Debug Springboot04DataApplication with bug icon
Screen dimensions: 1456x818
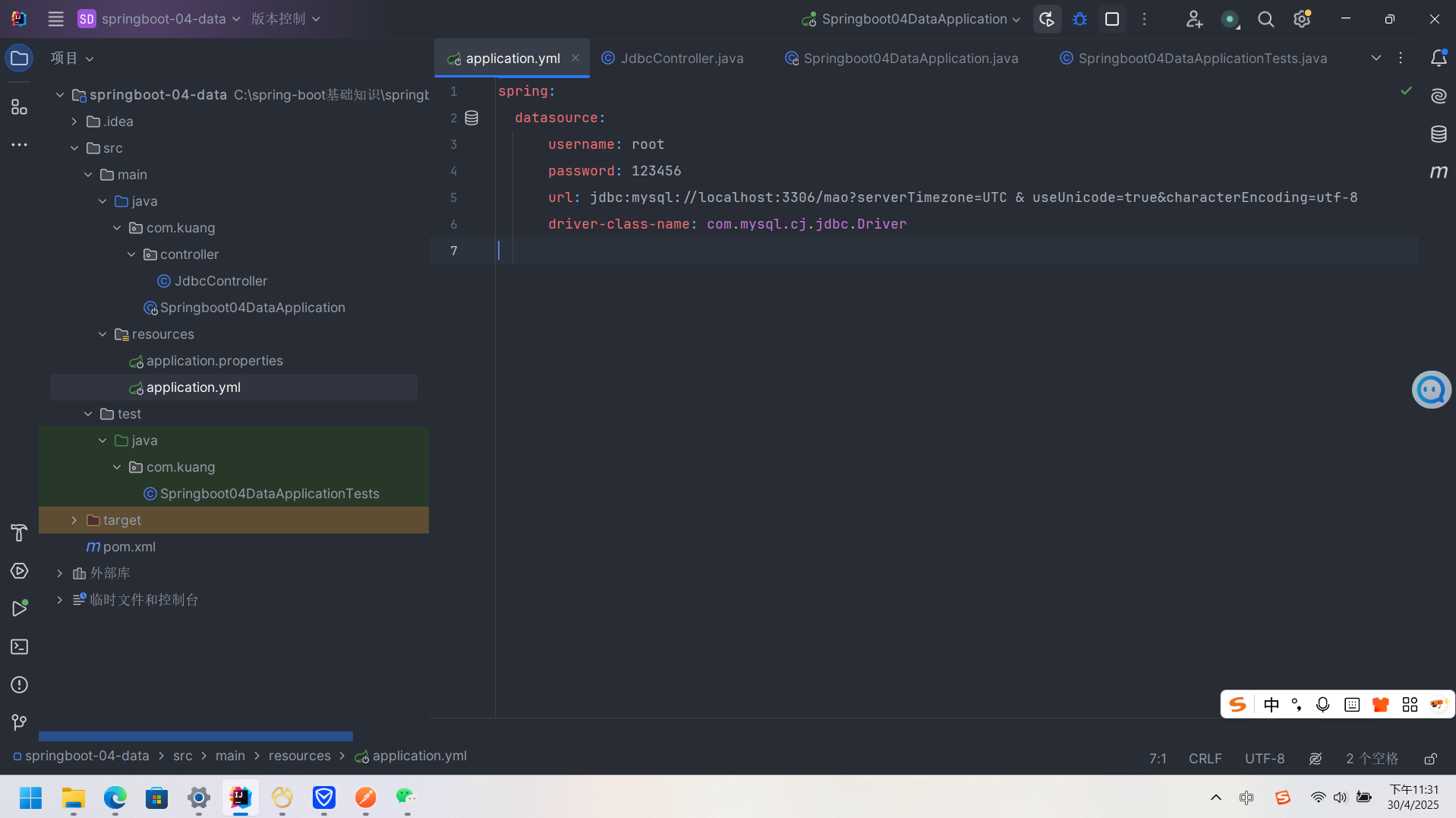click(1079, 19)
